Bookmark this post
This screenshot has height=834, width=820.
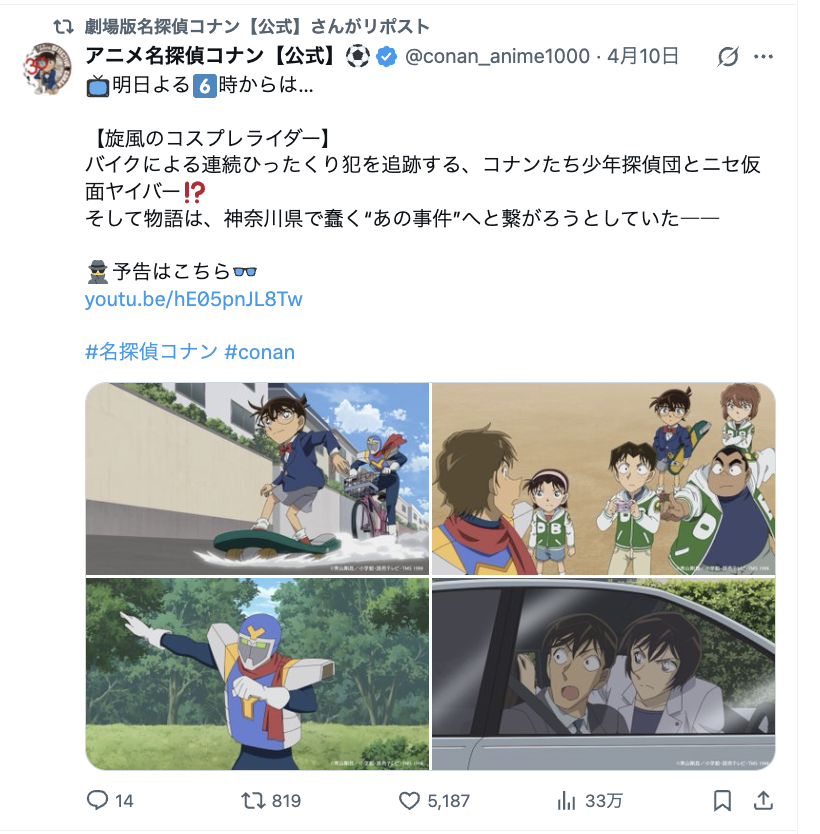[x=722, y=800]
